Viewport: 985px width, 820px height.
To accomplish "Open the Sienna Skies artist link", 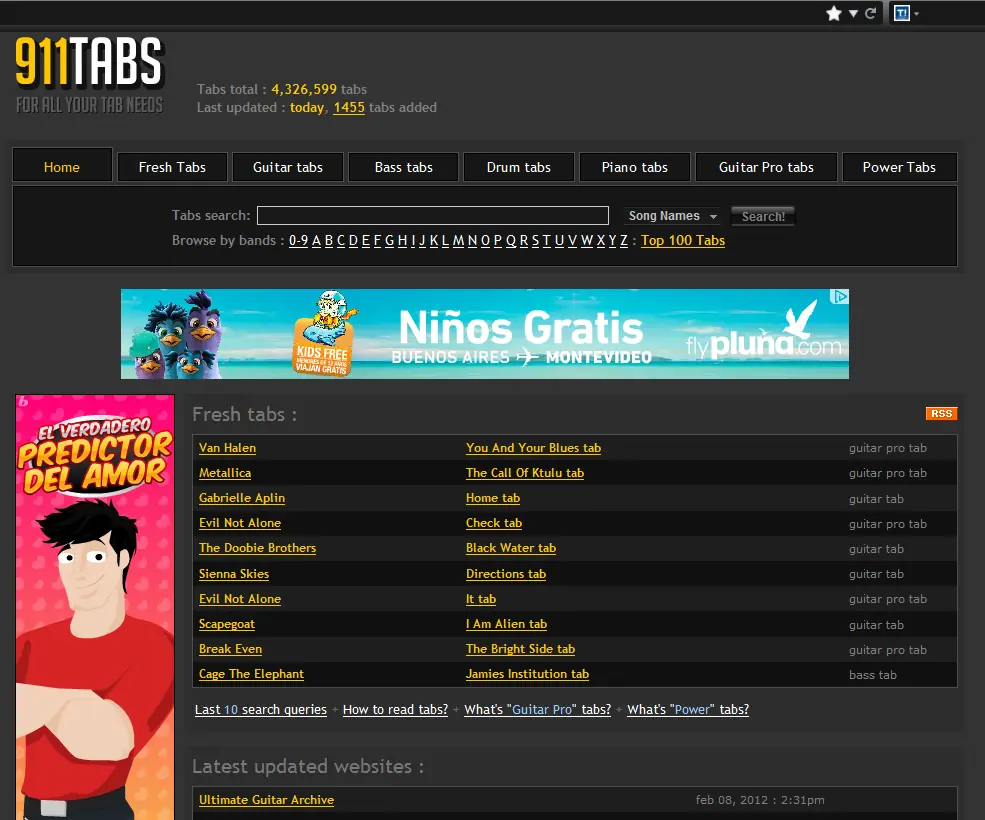I will pyautogui.click(x=234, y=574).
